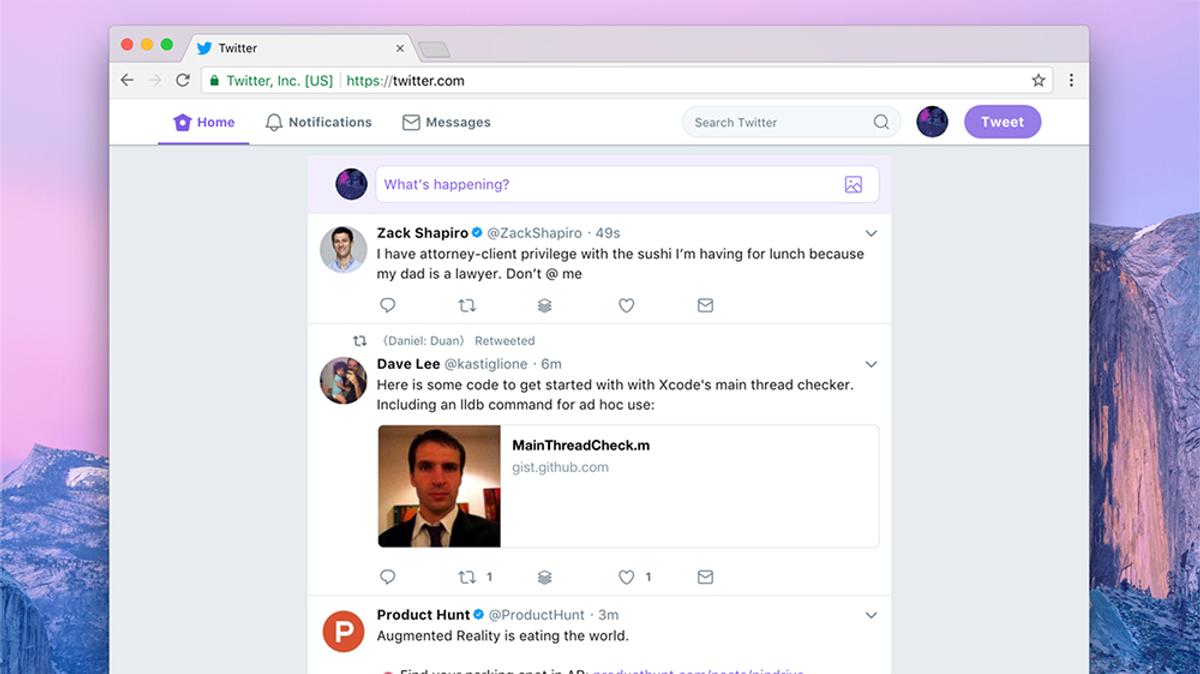Click the stack icon on Dave Lee's tweet

pos(545,577)
